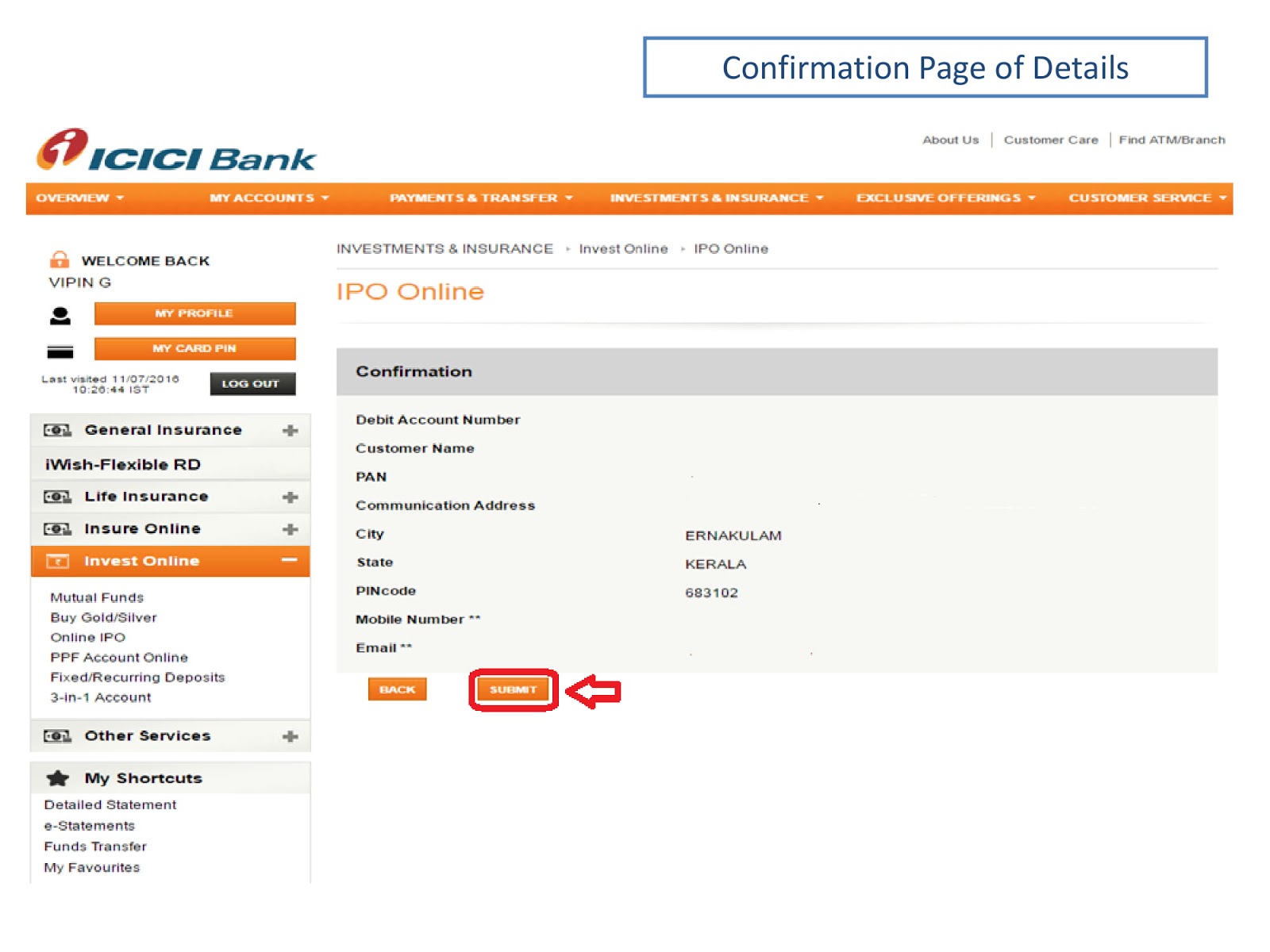1270x952 pixels.
Task: Open the Exclusive Offerings menu
Action: coord(946,198)
